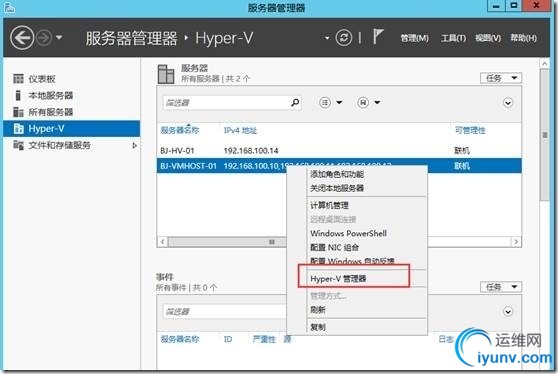Click the forward navigation arrow
The width and height of the screenshot is (558, 374).
44,38
